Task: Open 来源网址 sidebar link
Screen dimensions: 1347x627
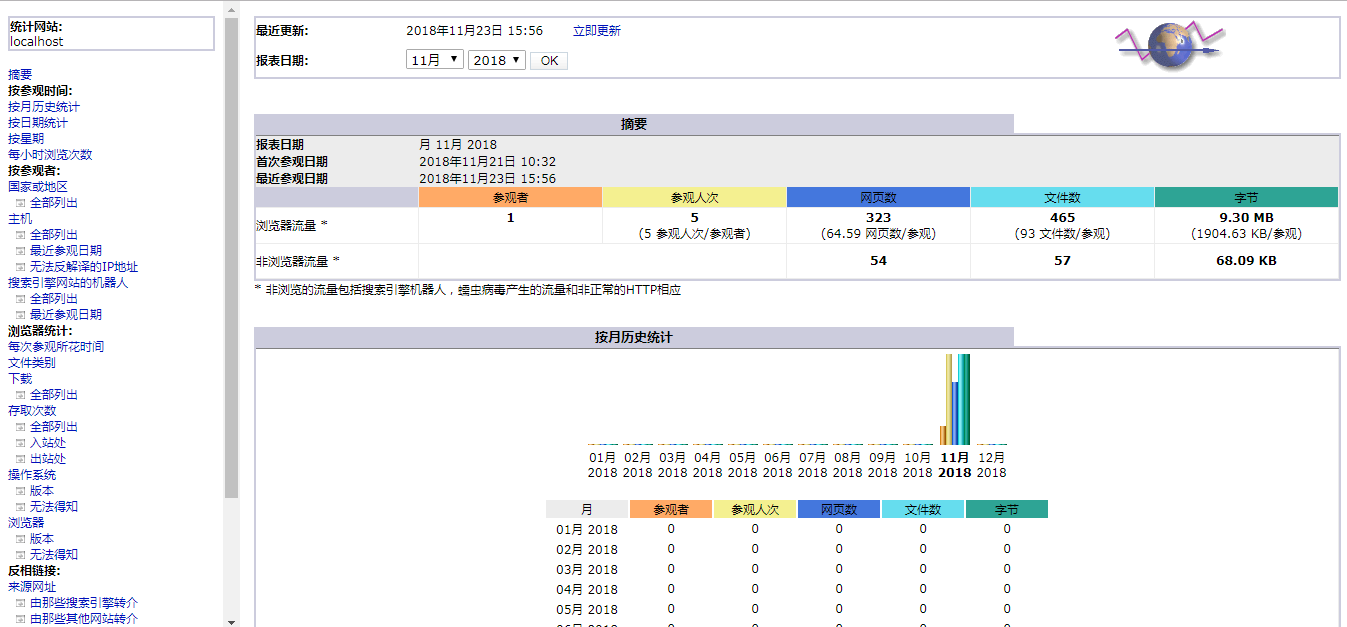Action: pyautogui.click(x=32, y=587)
